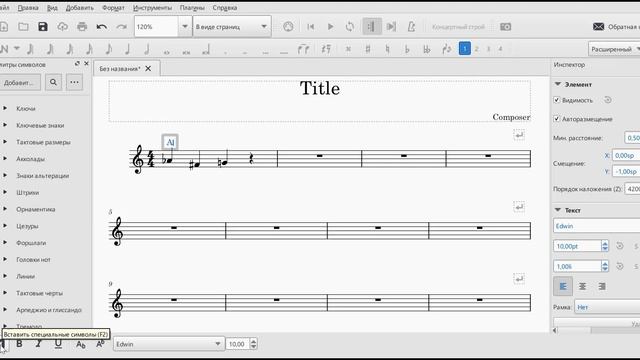Close the 'Без названия' score tab
The width and height of the screenshot is (640, 360).
(148, 69)
